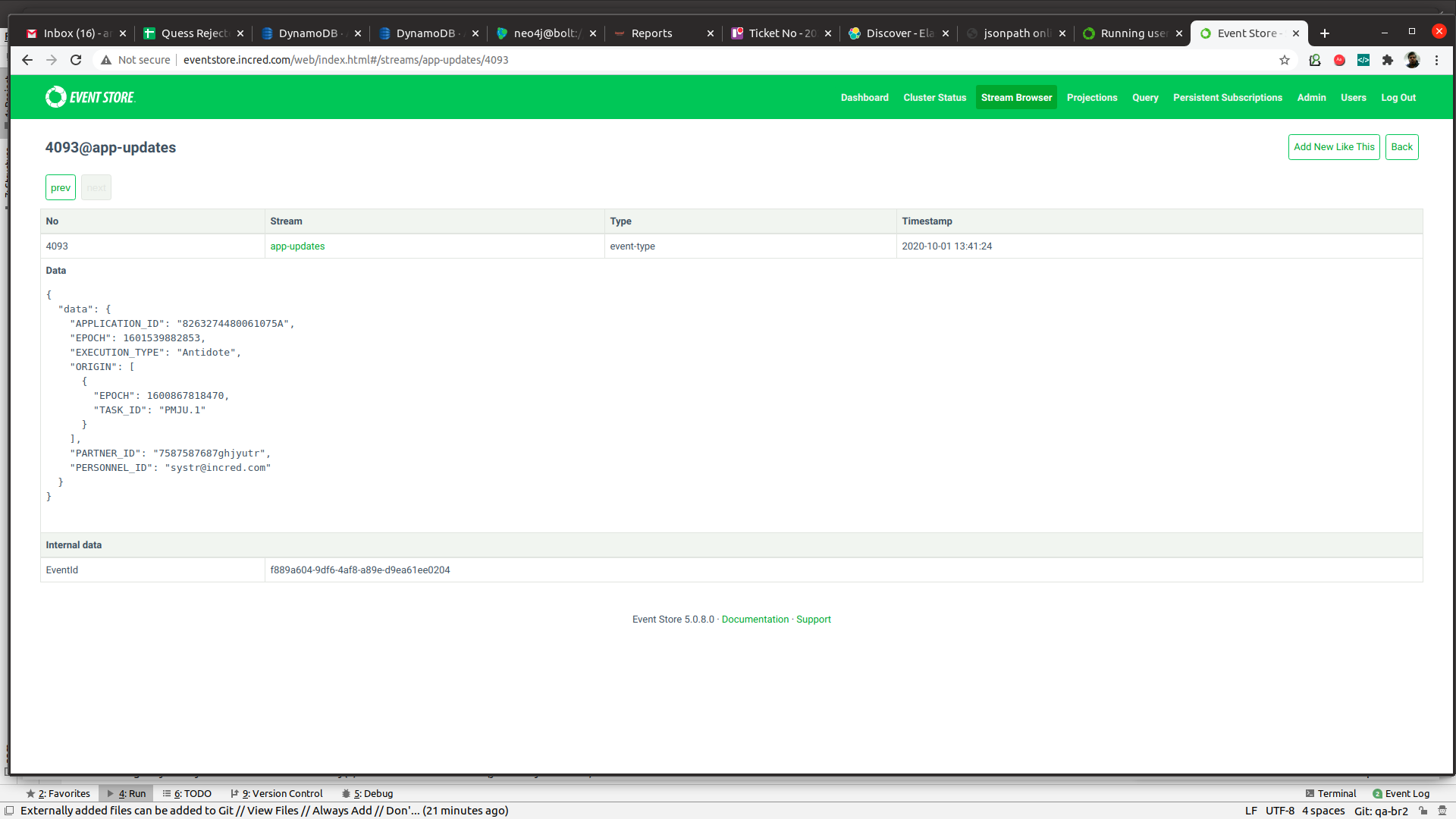This screenshot has width=1456, height=819.
Task: Close the Inbox browser tab
Action: 123,33
